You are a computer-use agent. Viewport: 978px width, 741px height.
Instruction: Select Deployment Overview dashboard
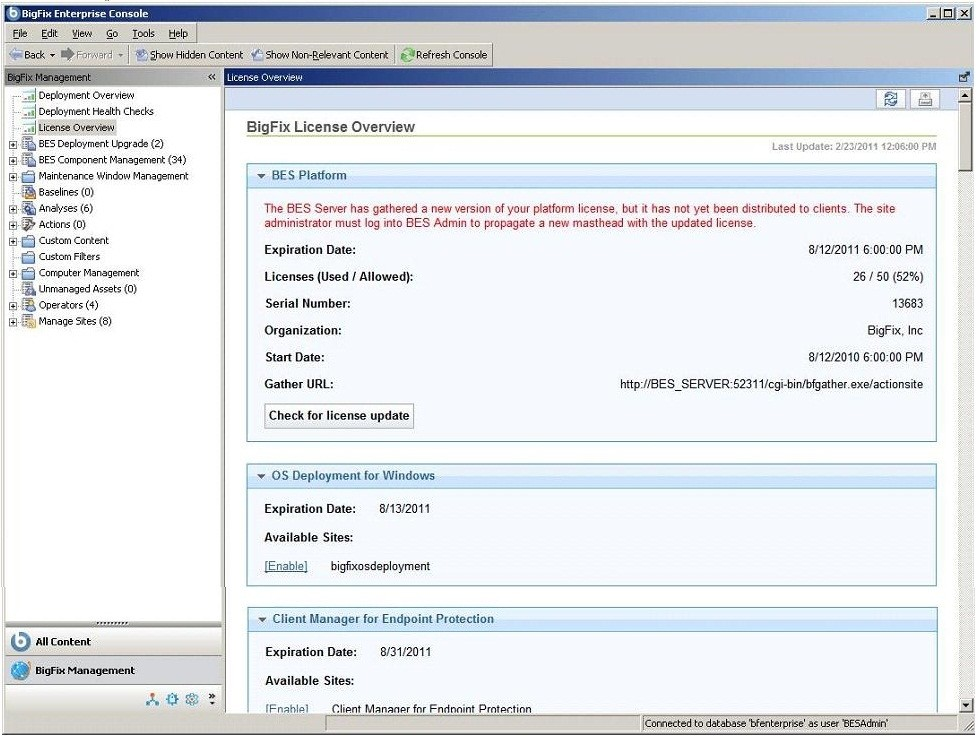click(x=86, y=95)
